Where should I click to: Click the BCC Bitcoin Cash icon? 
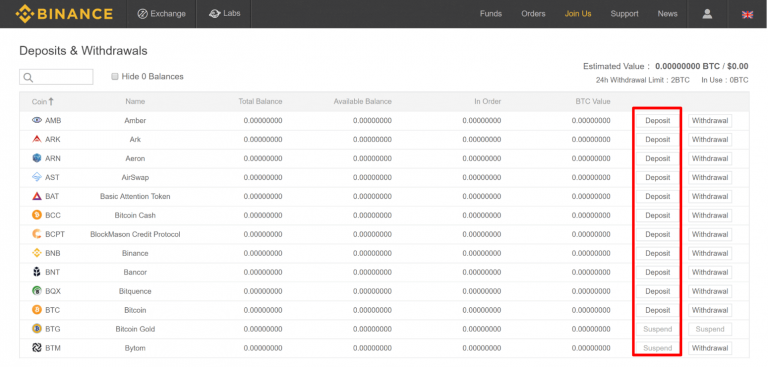[x=37, y=215]
